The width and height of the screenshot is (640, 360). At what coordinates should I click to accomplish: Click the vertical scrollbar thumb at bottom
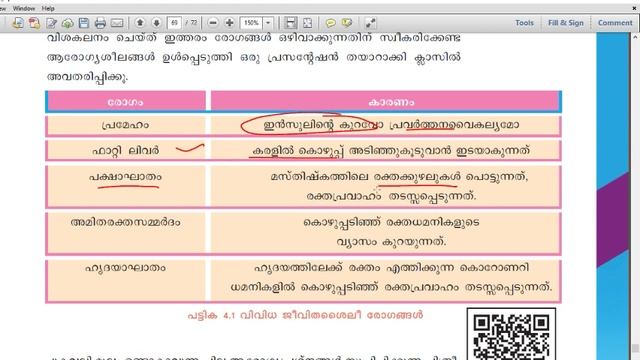[635, 348]
